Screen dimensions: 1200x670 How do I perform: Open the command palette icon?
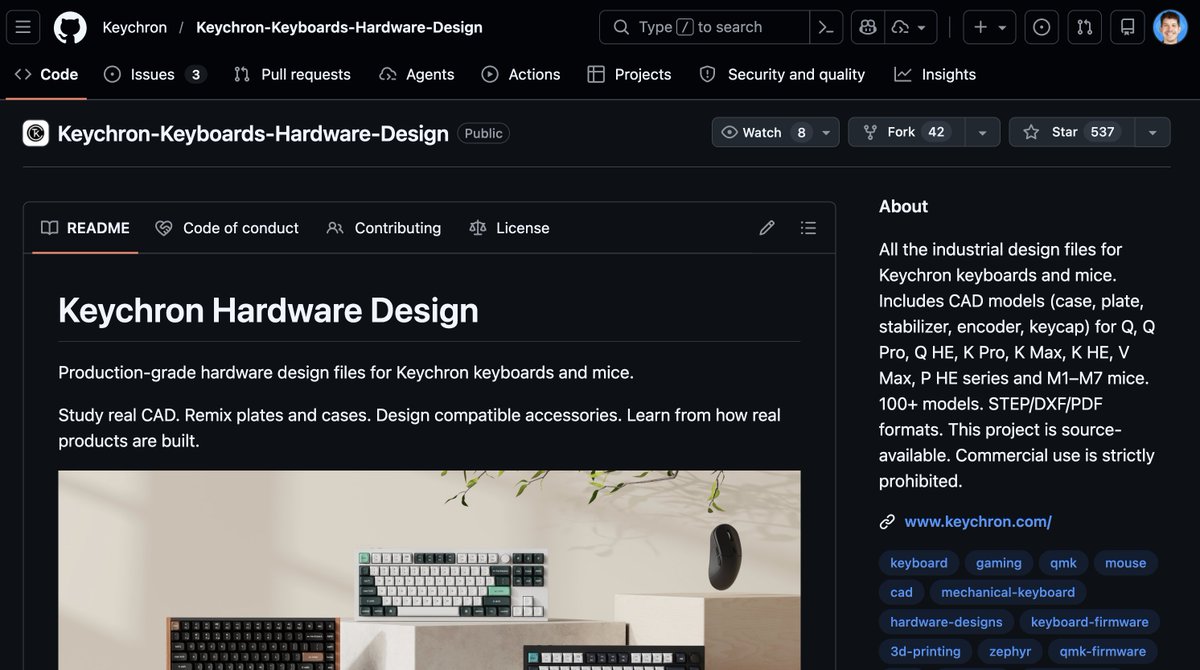826,27
